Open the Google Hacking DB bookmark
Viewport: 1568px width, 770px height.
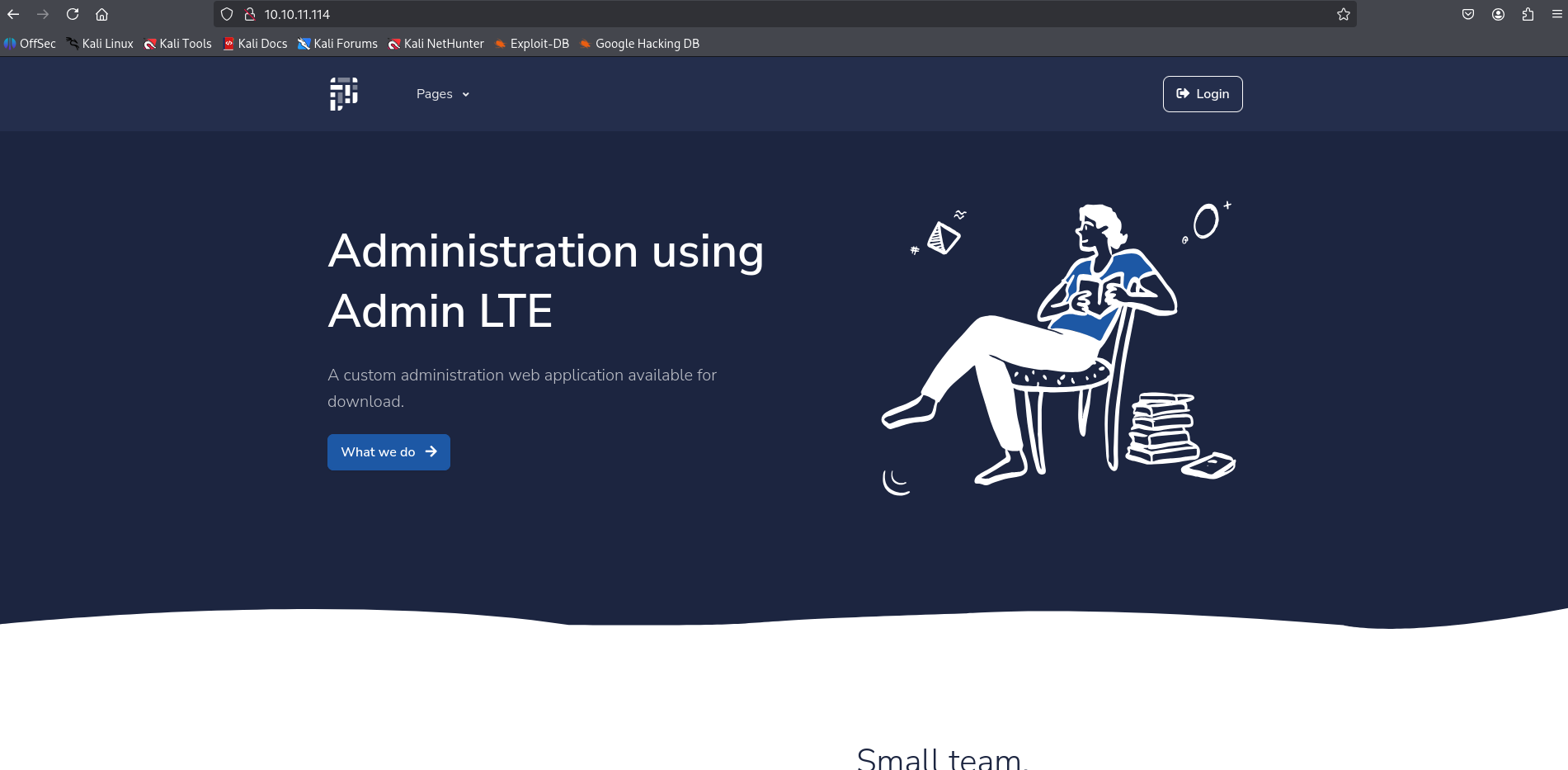pyautogui.click(x=639, y=44)
